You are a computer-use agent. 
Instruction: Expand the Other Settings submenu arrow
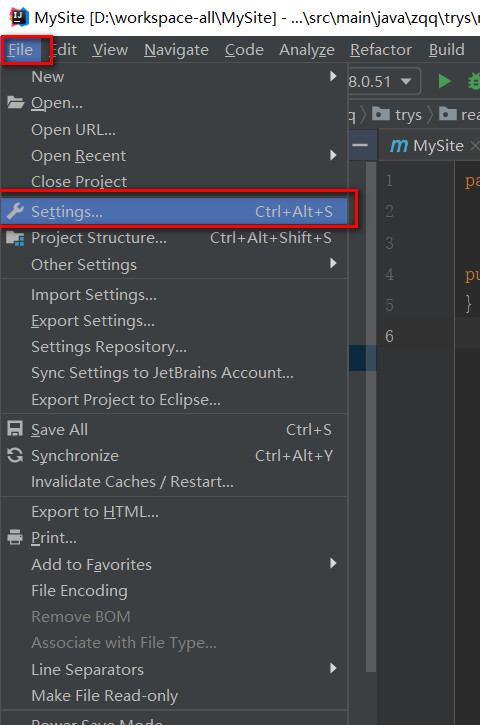pos(333,264)
